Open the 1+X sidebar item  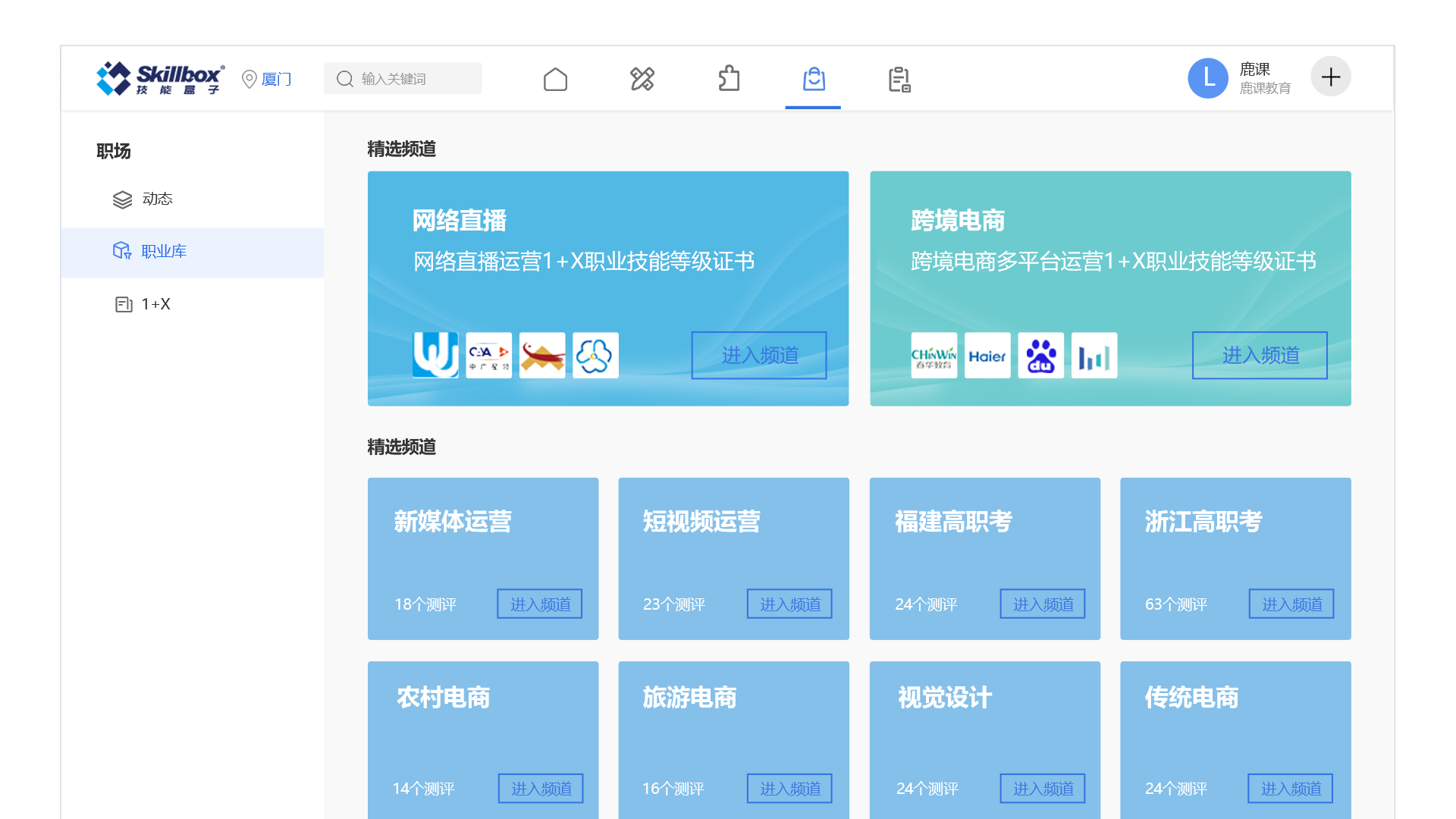[x=155, y=304]
